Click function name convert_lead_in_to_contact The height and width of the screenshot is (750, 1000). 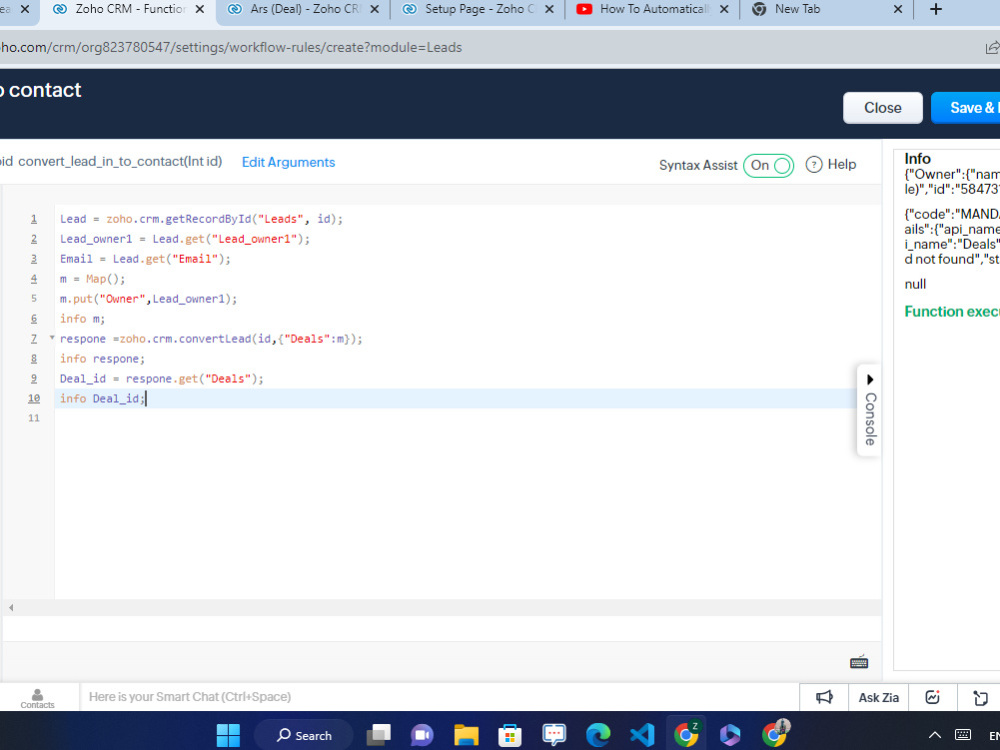101,161
